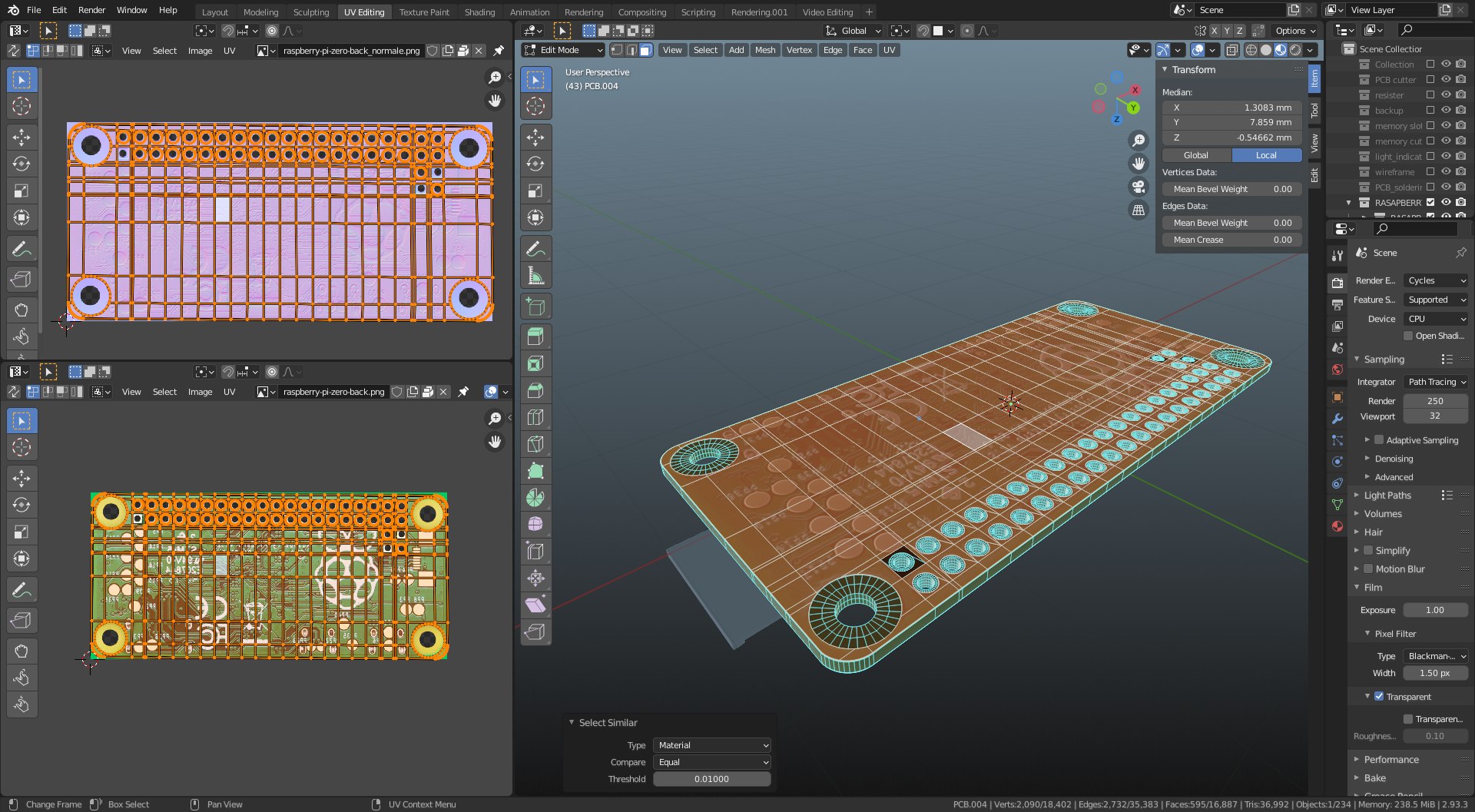Toggle camera view in 3D viewport

tap(1139, 187)
